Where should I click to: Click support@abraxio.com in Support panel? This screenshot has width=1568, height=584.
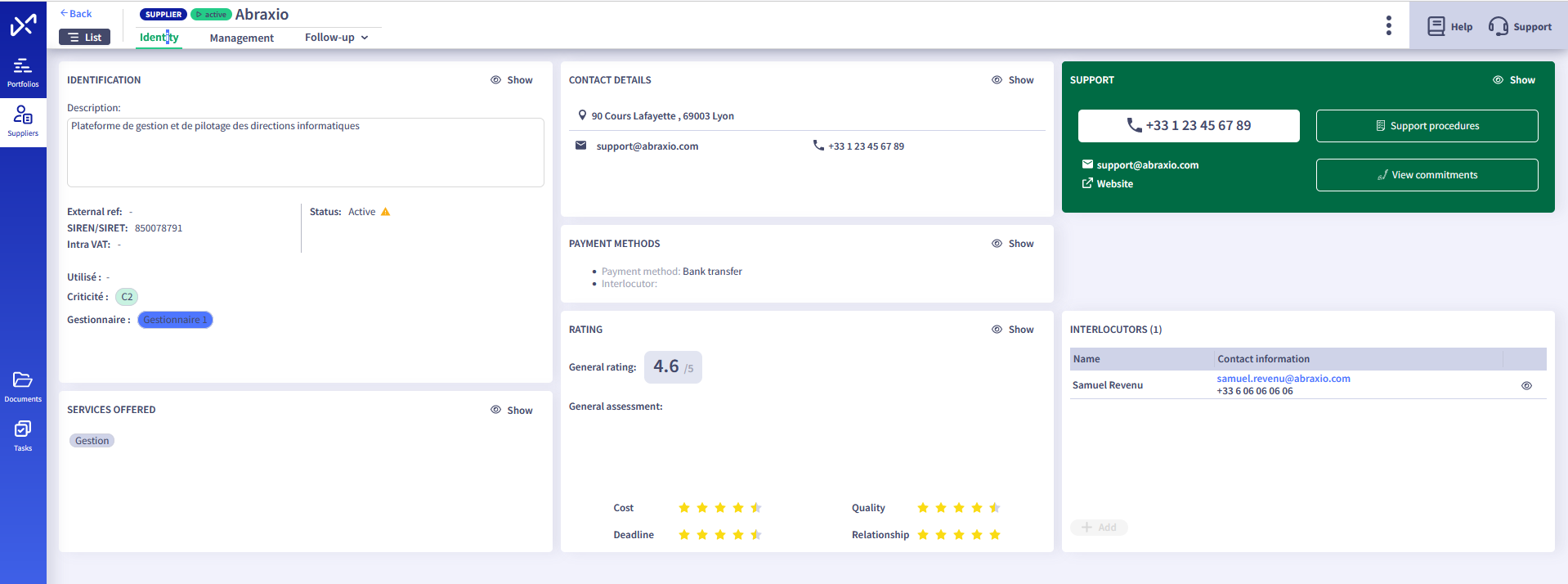point(1148,165)
